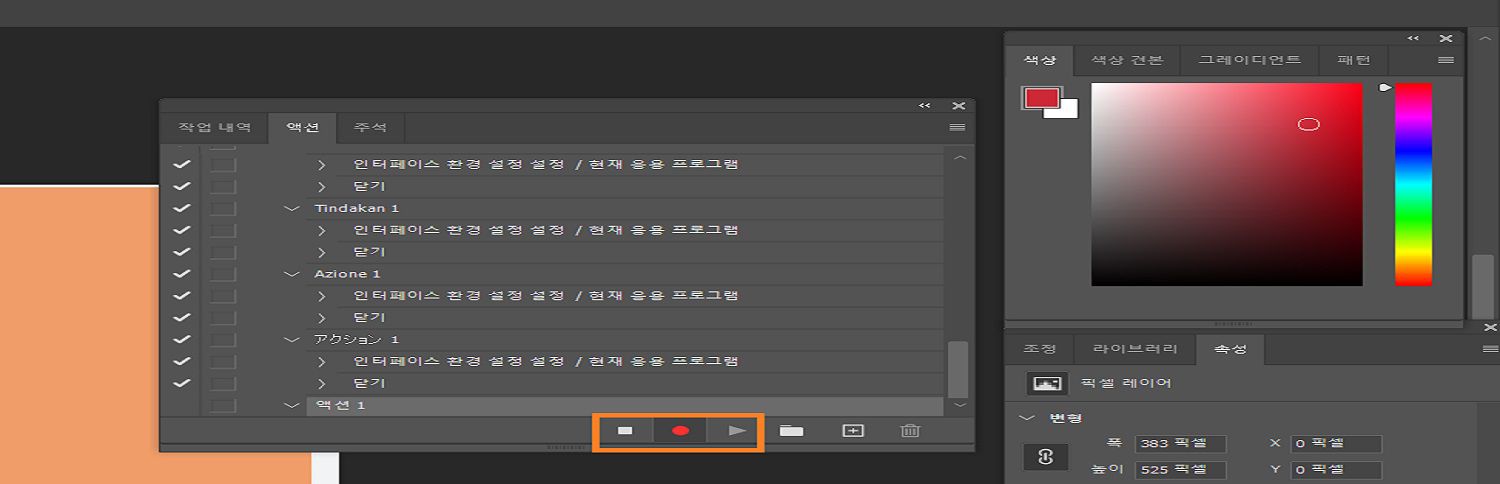Stop recording in the Actions panel
The image size is (1500, 484).
pyautogui.click(x=625, y=431)
